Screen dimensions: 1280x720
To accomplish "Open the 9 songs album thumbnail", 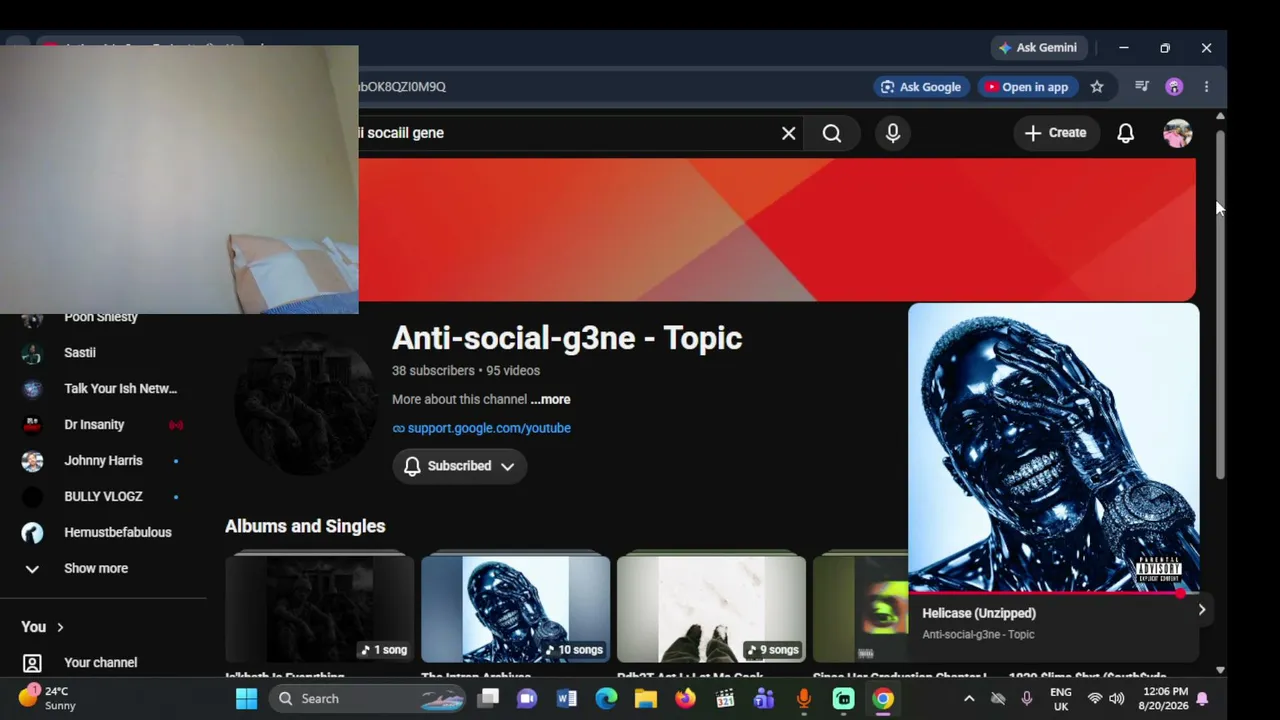I will tap(711, 609).
